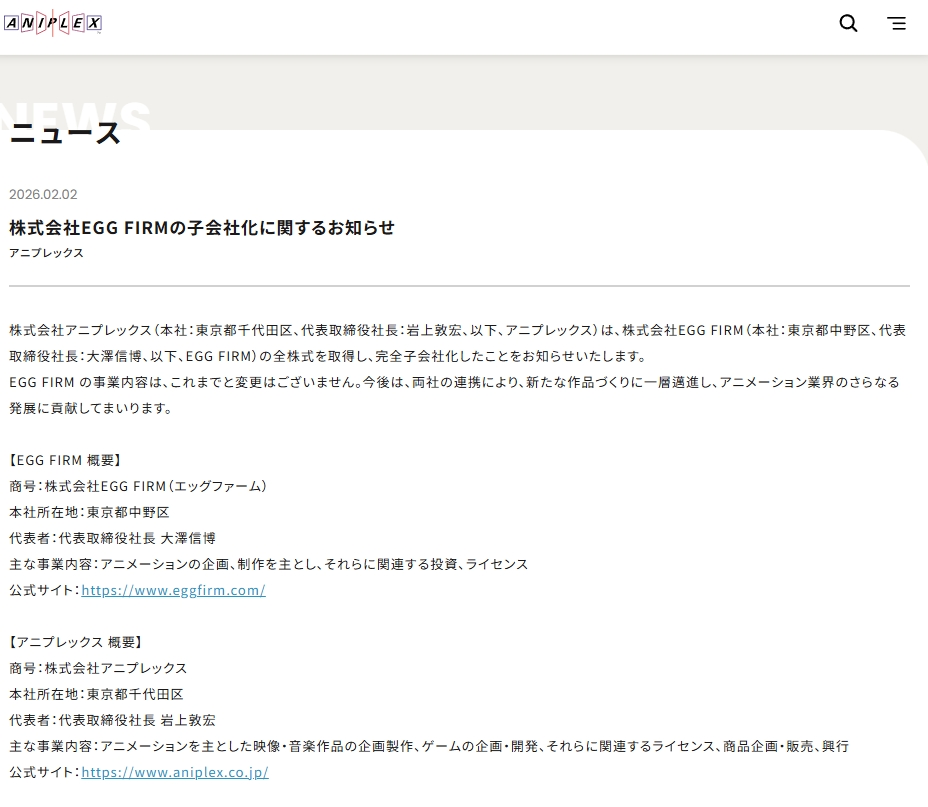
Task: Open the aniplex.co.jp official site link
Action: click(175, 772)
